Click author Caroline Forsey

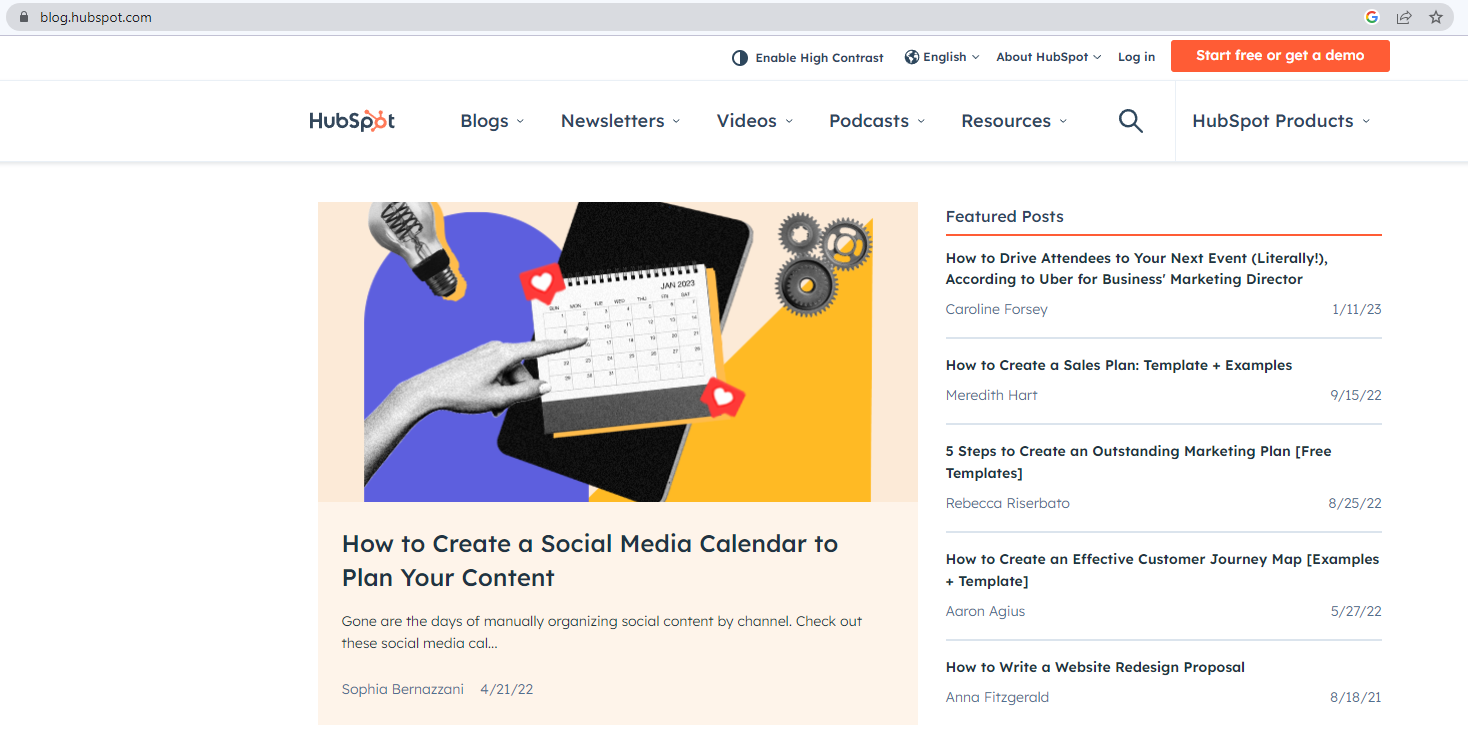click(x=997, y=309)
